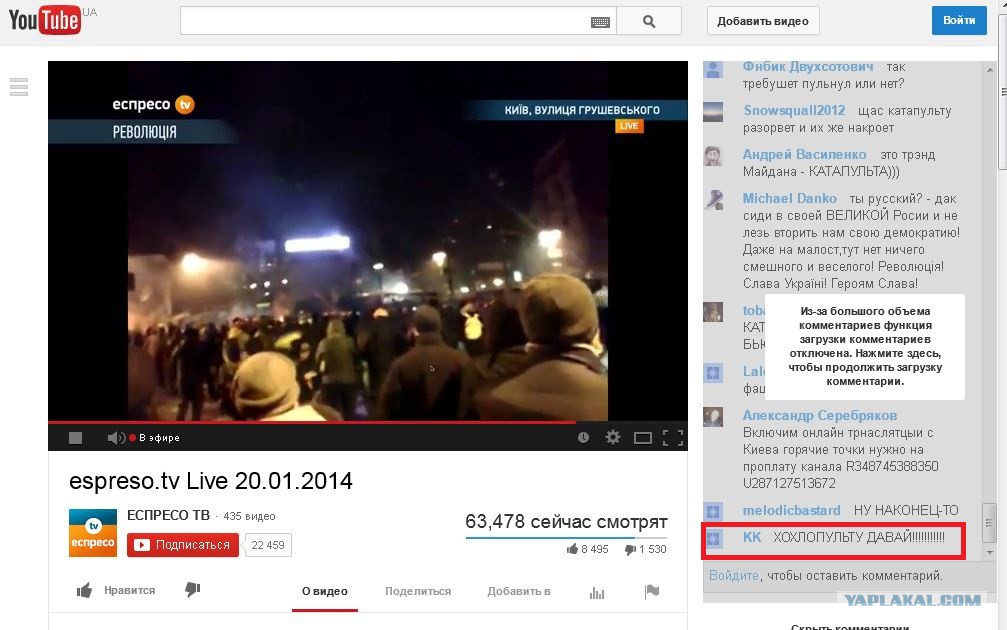1007x630 pixels.
Task: Click the comment loading disabled notice popup
Action: [865, 346]
